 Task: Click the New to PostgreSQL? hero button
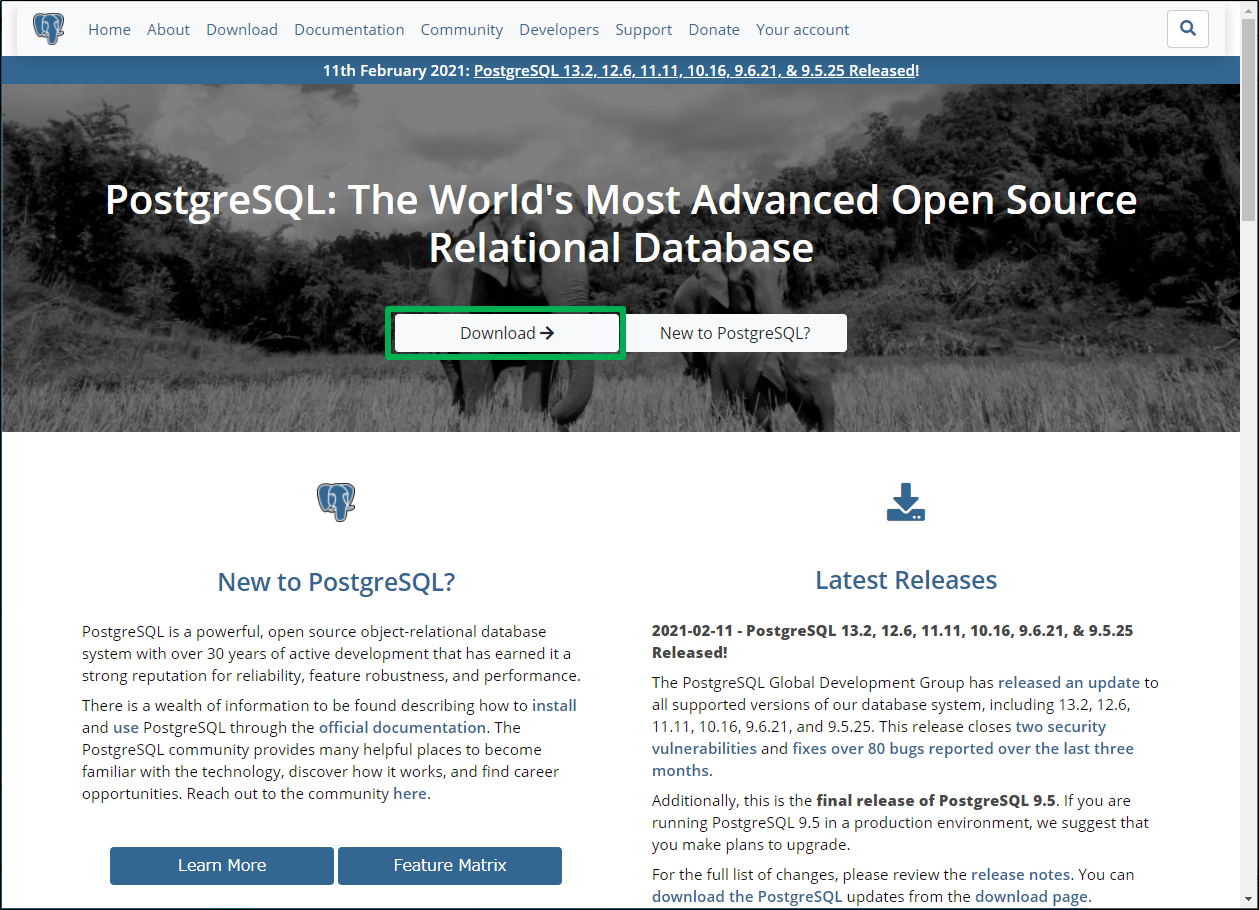click(735, 333)
